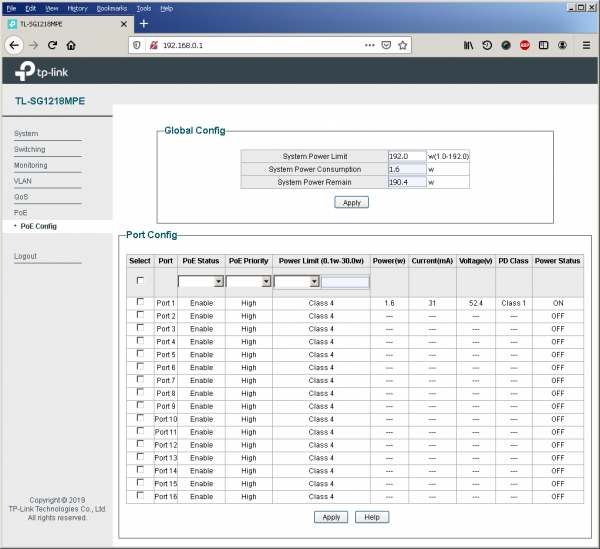Image resolution: width=600 pixels, height=549 pixels.
Task: Click the System Power Limit input field
Action: (x=406, y=156)
